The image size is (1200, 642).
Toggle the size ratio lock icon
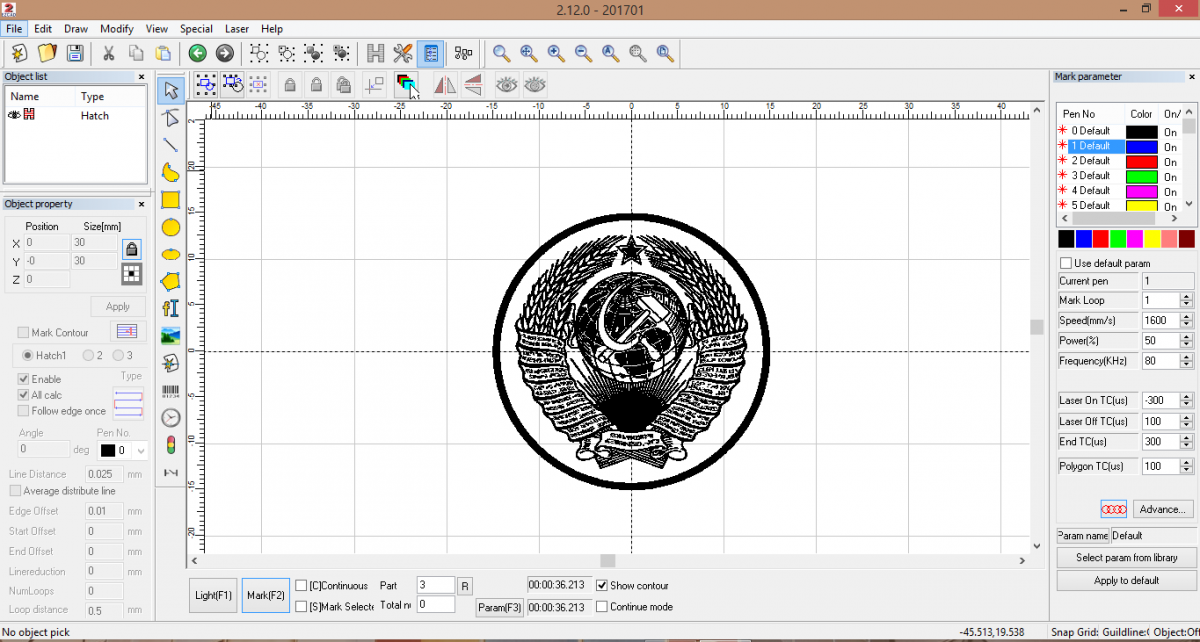(131, 248)
